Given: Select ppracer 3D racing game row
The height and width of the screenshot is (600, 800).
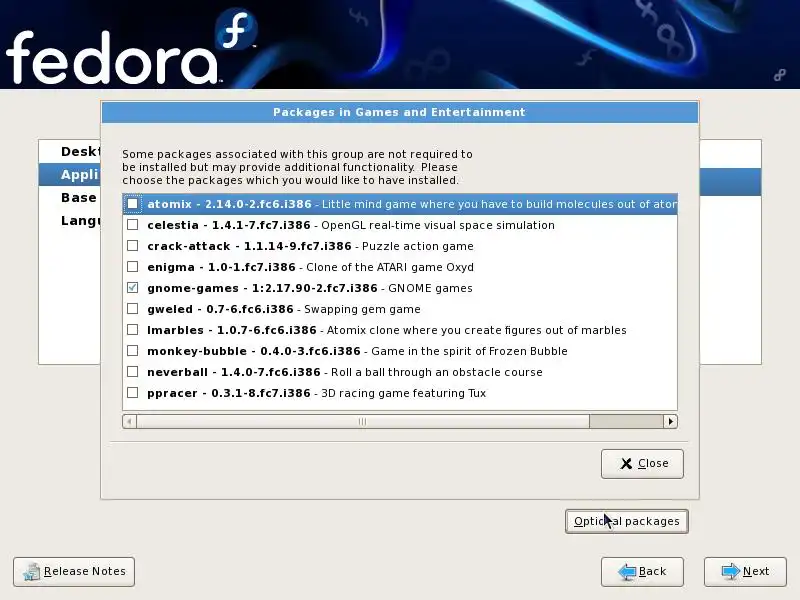Looking at the screenshot, I should pyautogui.click(x=400, y=392).
